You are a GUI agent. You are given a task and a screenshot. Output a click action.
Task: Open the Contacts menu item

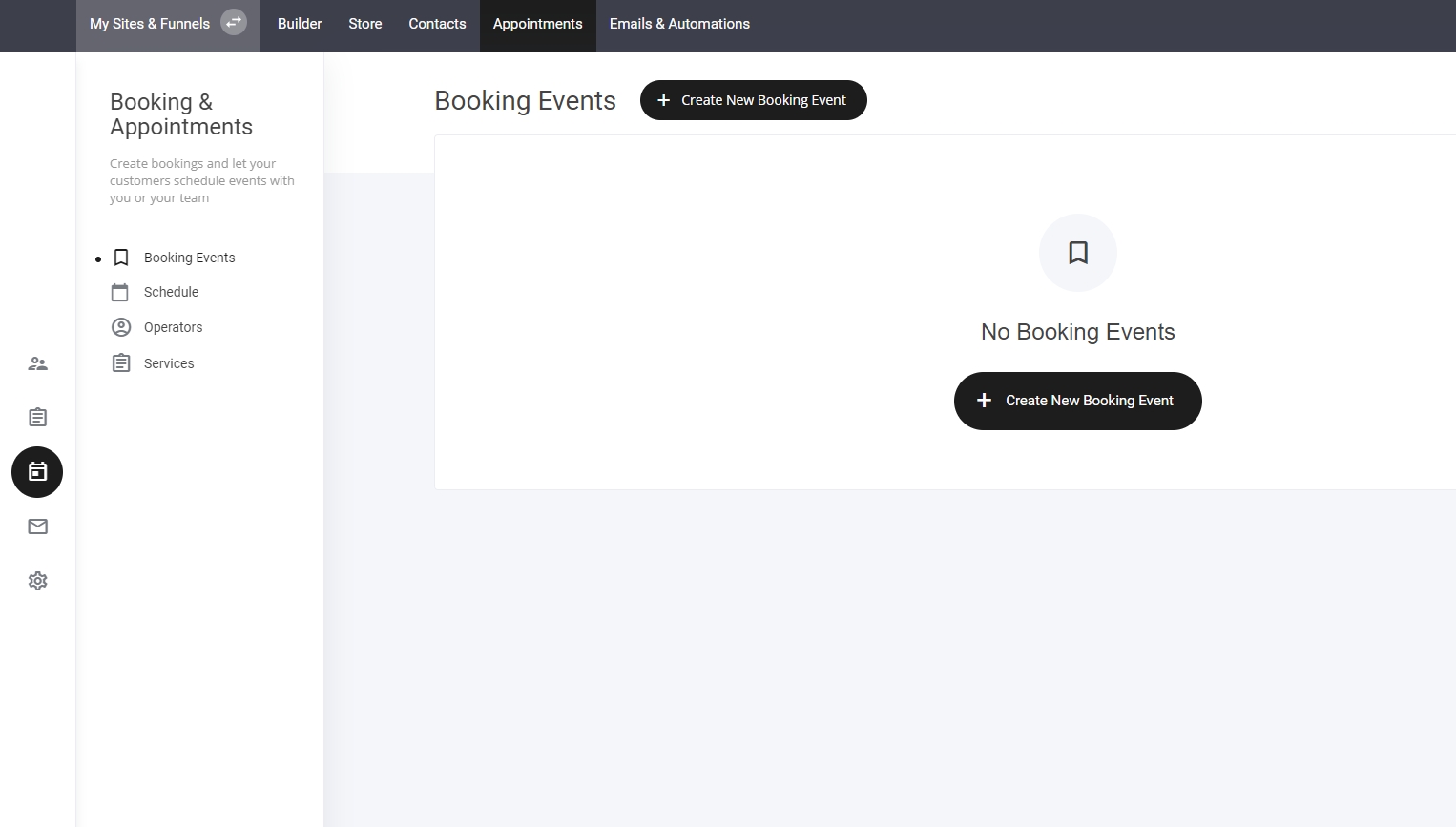437,24
